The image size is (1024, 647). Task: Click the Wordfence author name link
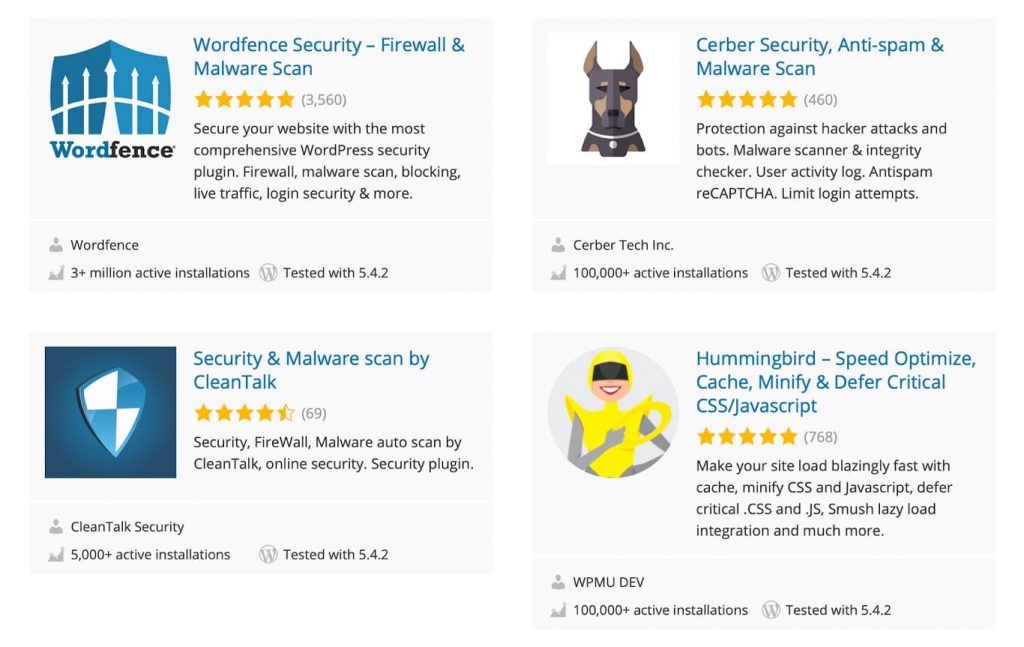(104, 243)
